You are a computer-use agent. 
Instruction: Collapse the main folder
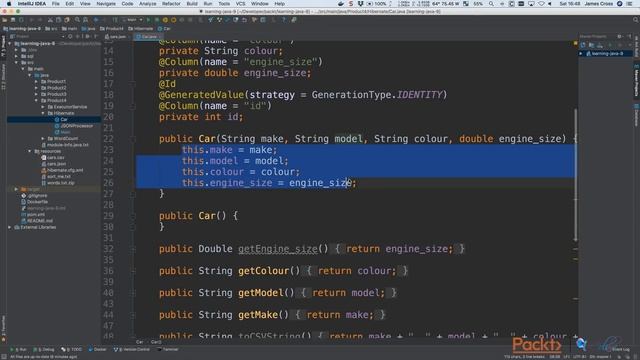click(23, 69)
